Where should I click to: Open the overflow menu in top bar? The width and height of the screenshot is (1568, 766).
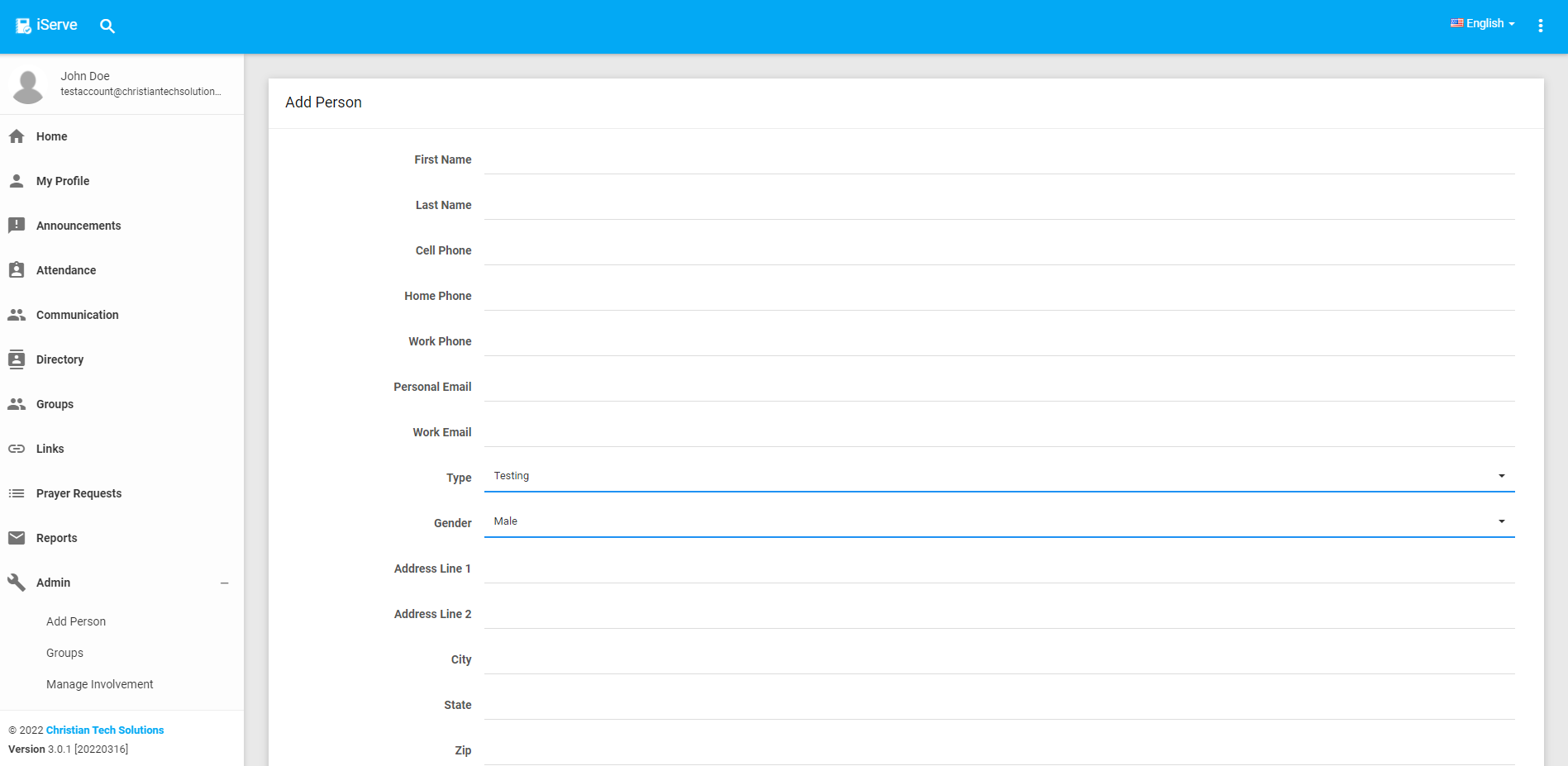coord(1541,25)
